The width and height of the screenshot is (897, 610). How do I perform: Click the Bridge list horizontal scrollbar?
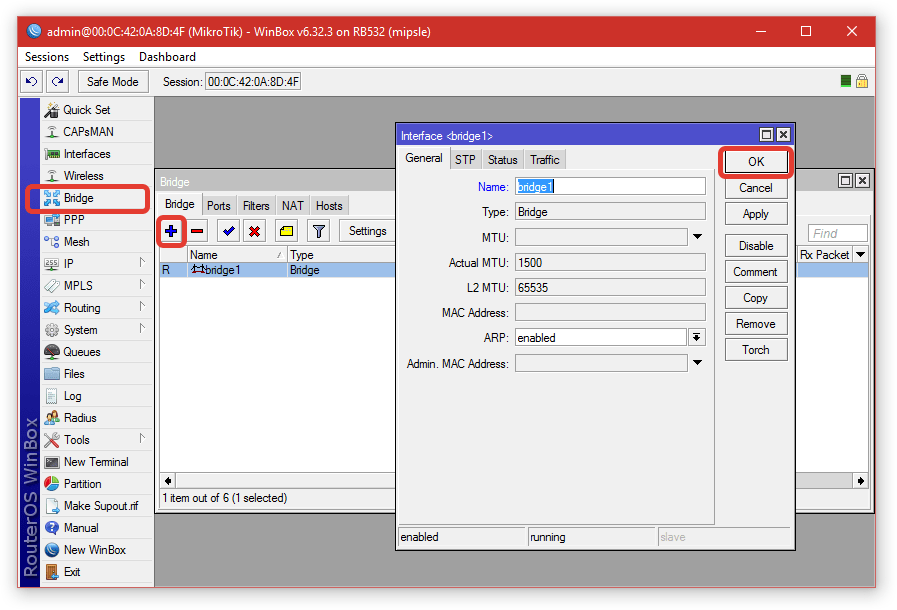(x=280, y=481)
